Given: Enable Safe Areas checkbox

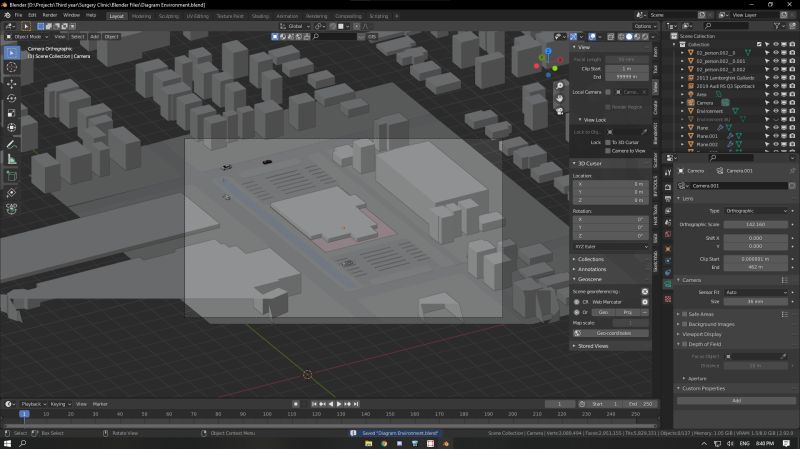Looking at the screenshot, I should click(x=685, y=314).
